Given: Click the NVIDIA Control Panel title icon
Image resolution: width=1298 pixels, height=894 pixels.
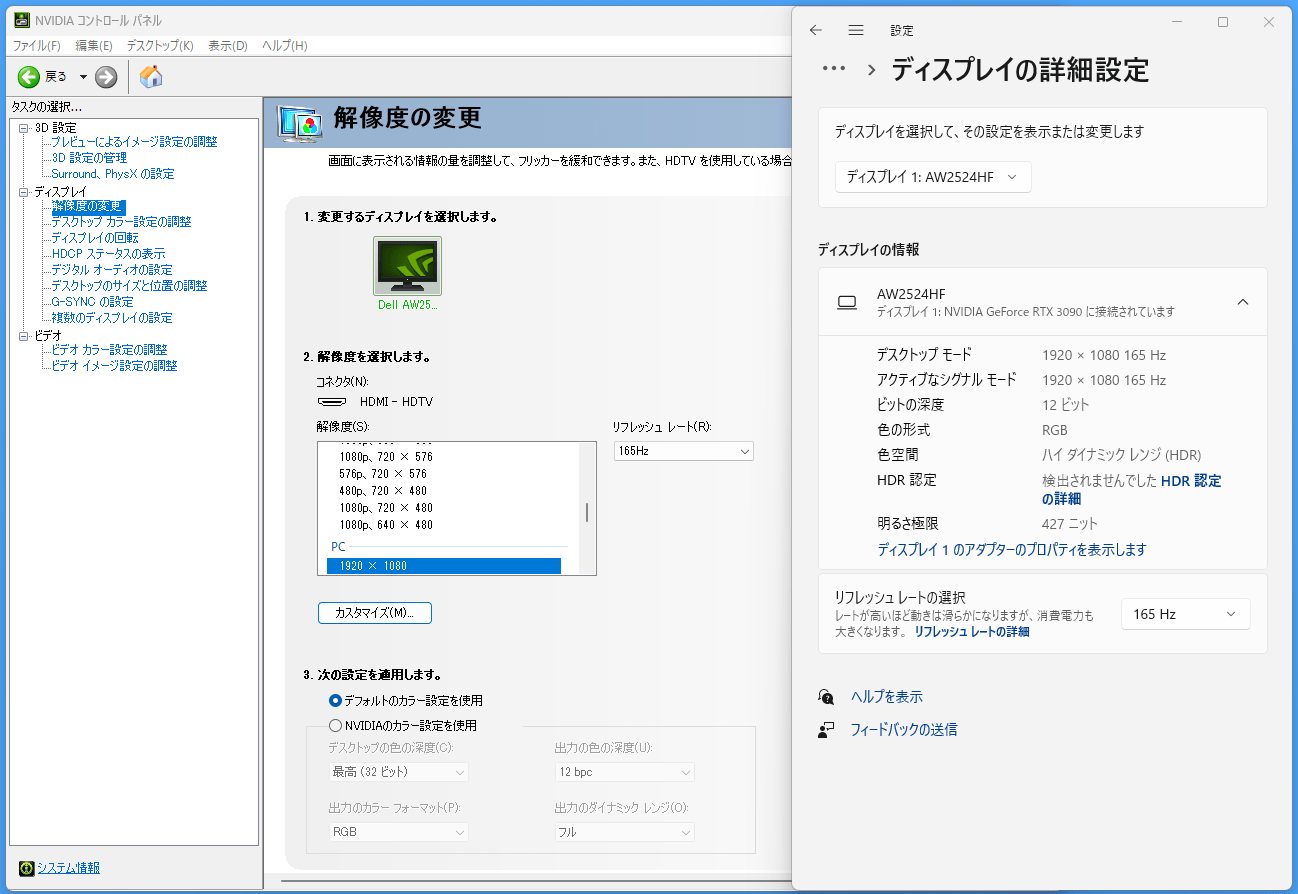Looking at the screenshot, I should [20, 20].
